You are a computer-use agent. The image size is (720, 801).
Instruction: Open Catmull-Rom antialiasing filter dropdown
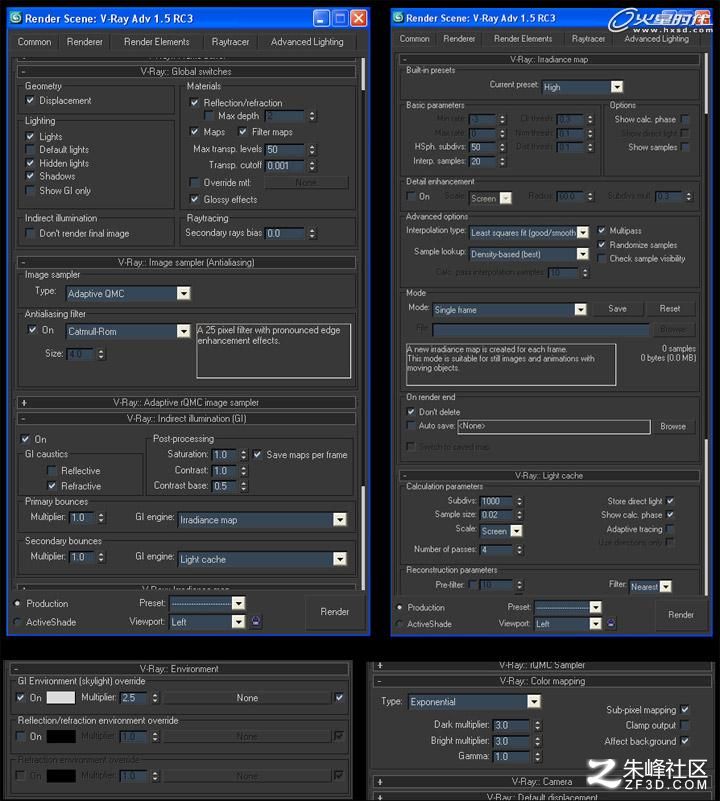pyautogui.click(x=183, y=331)
